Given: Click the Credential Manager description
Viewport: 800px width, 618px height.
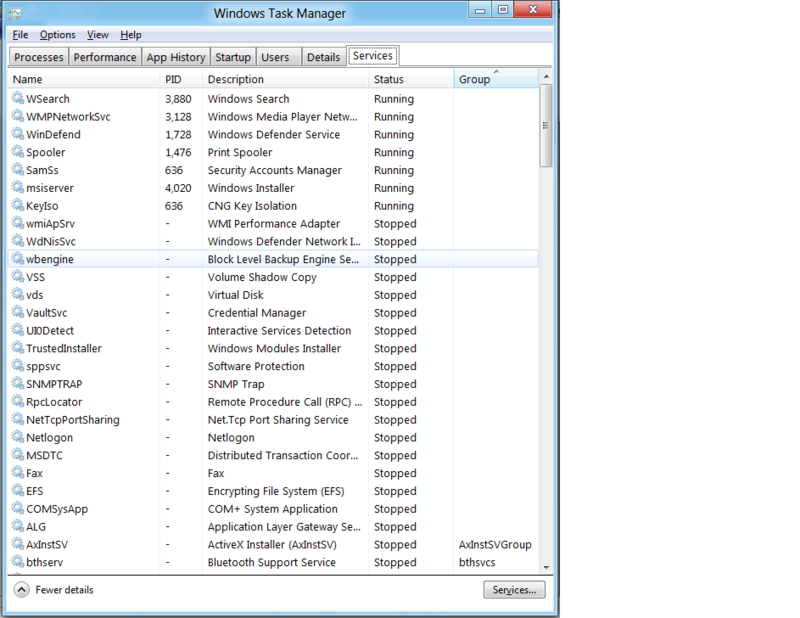Looking at the screenshot, I should pyautogui.click(x=257, y=313).
